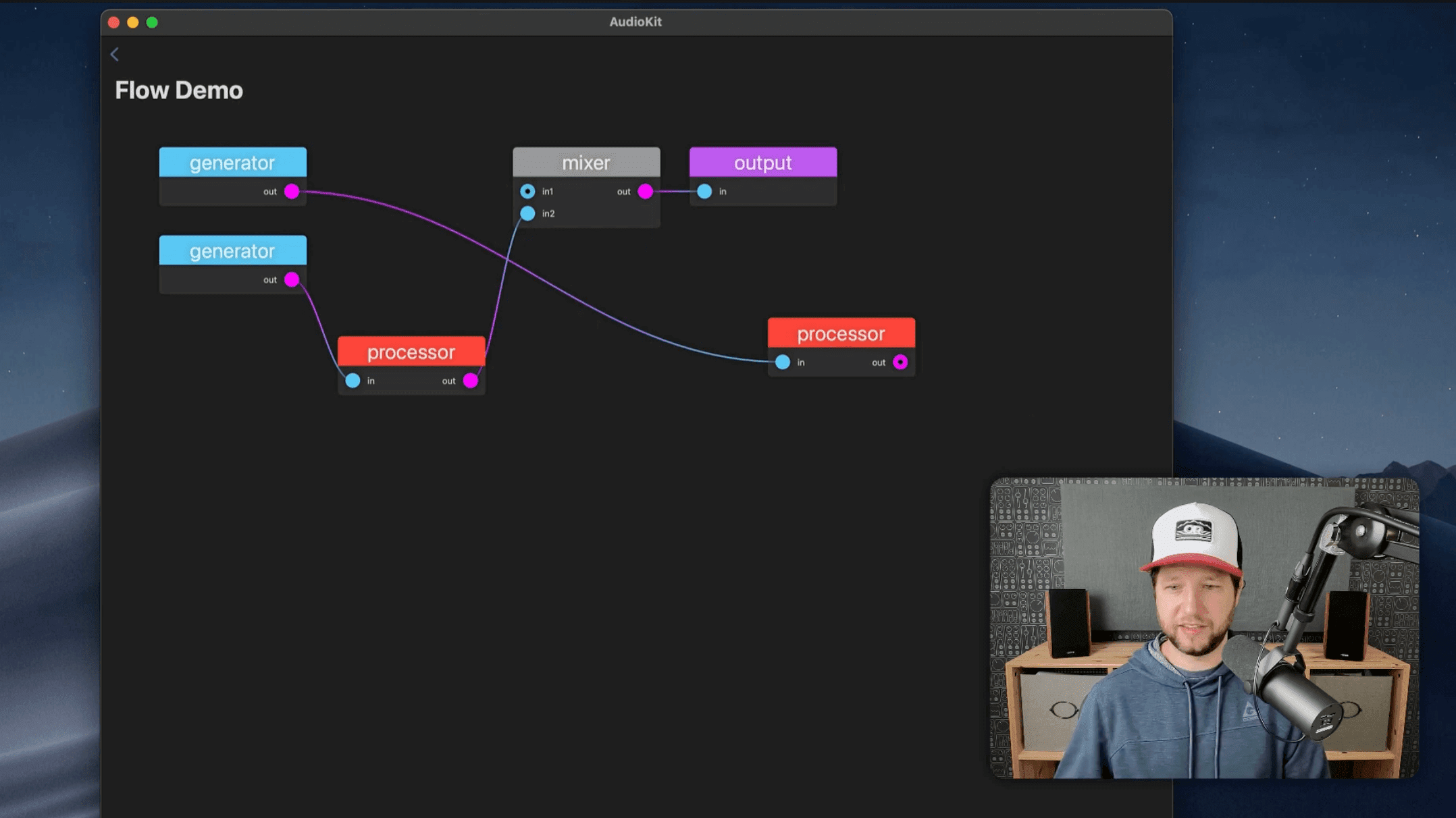The image size is (1456, 818).
Task: Click the second generator's out port
Action: pos(292,279)
